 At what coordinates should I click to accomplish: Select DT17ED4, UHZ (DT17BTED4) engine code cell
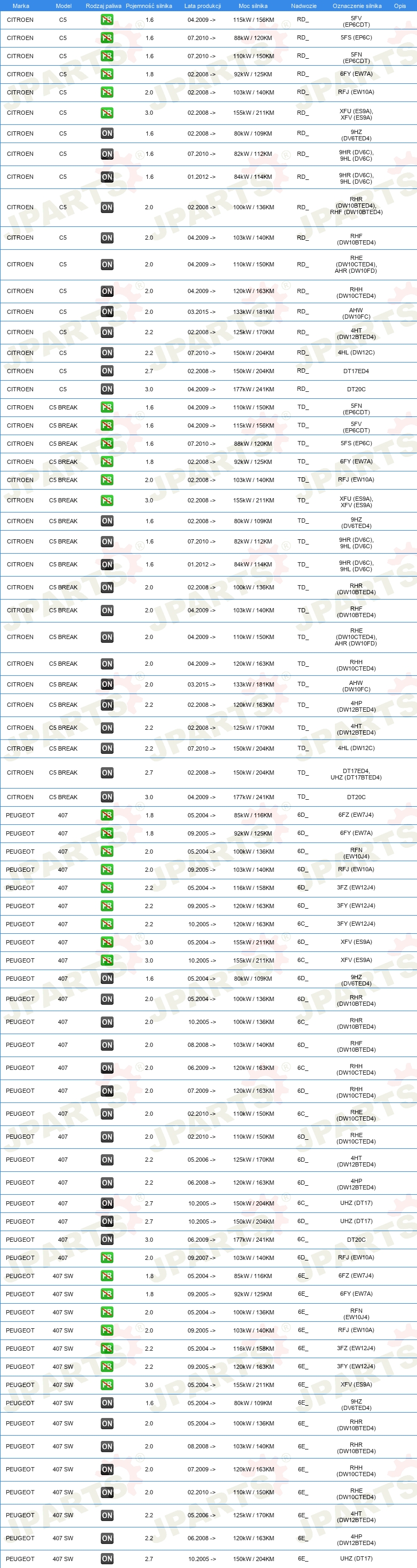(356, 774)
